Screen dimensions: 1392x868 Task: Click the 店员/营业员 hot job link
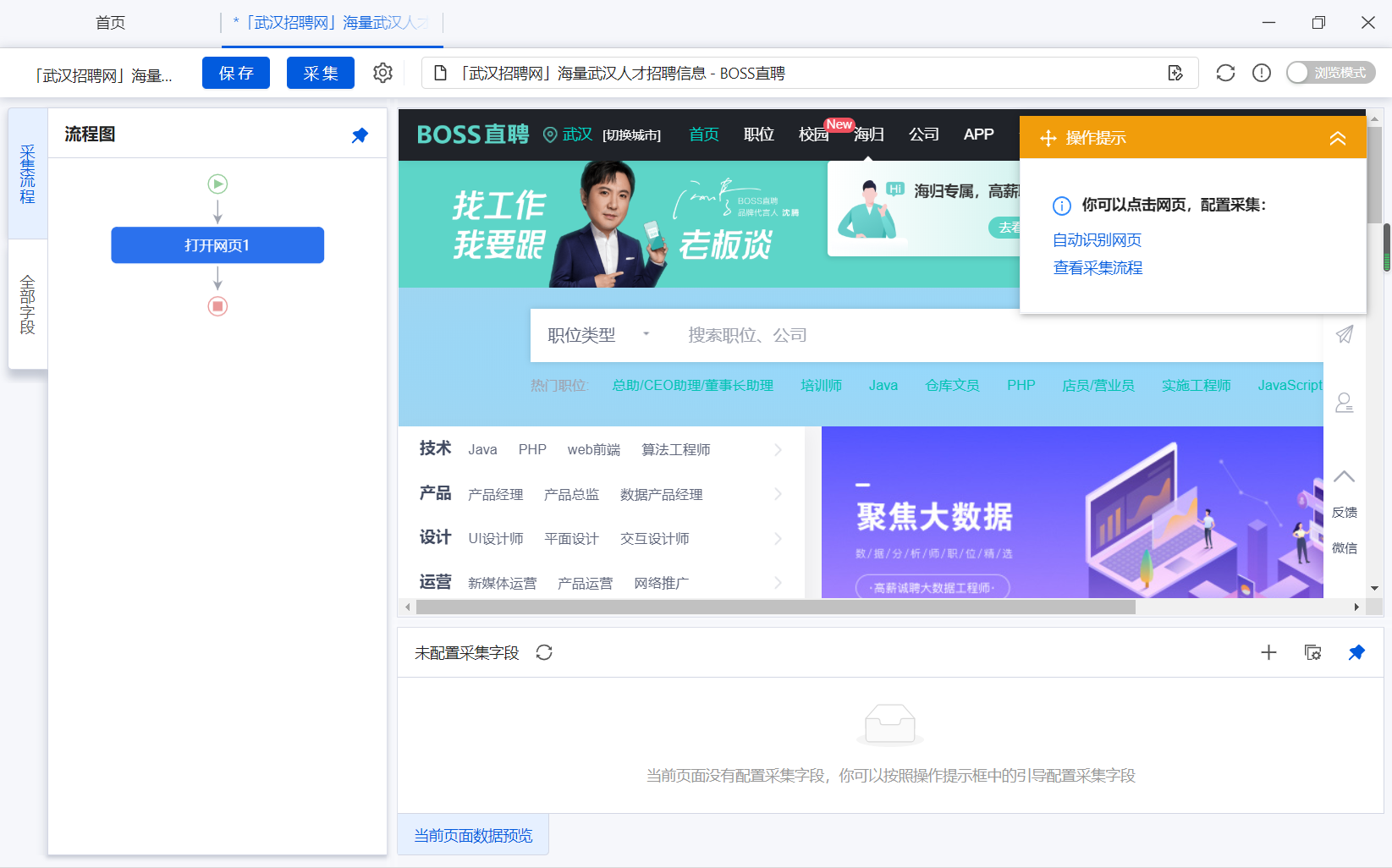1098,386
